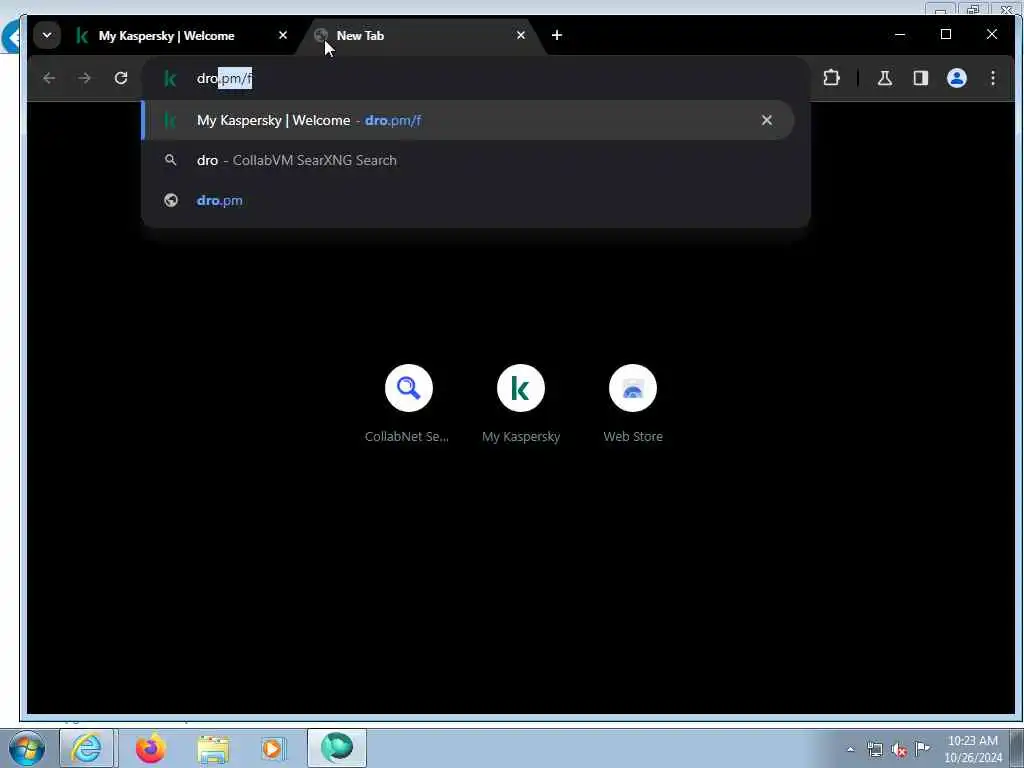Open the network tray icon
Screen dimensions: 1024x768
click(x=875, y=749)
